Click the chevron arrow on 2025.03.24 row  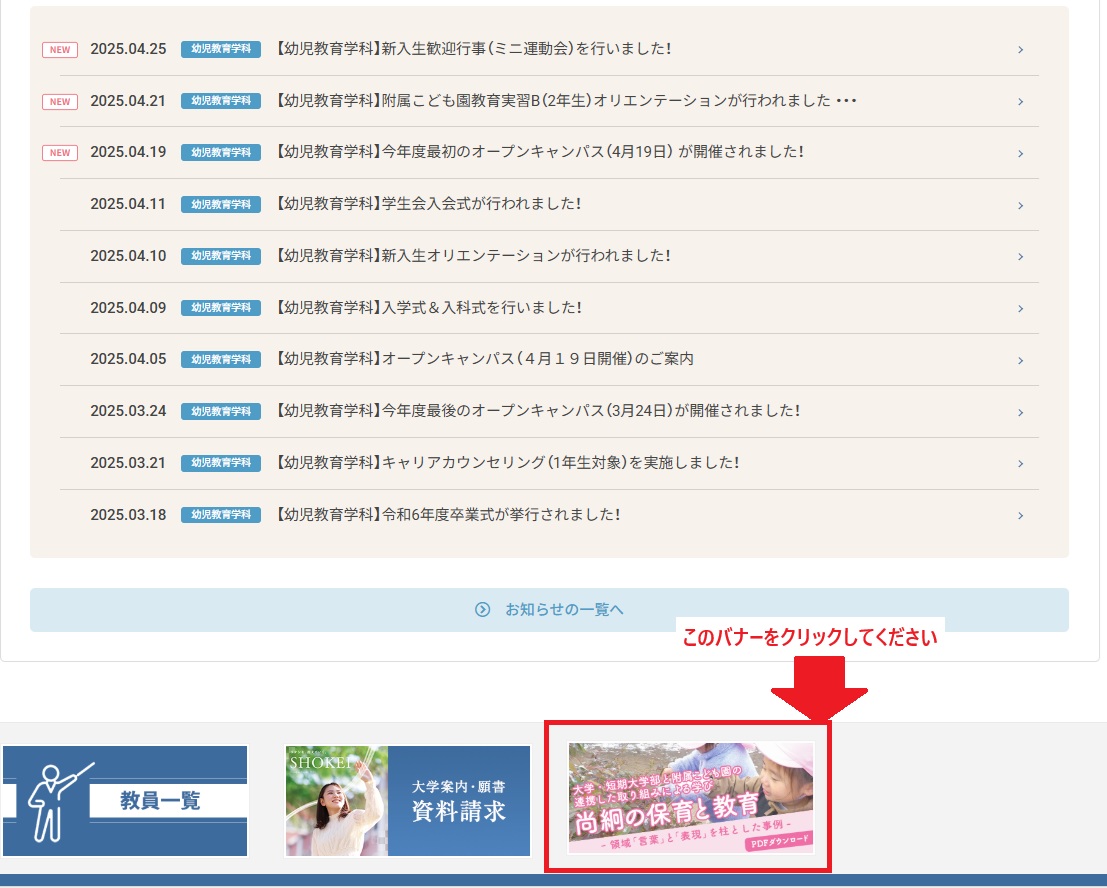tap(1020, 412)
